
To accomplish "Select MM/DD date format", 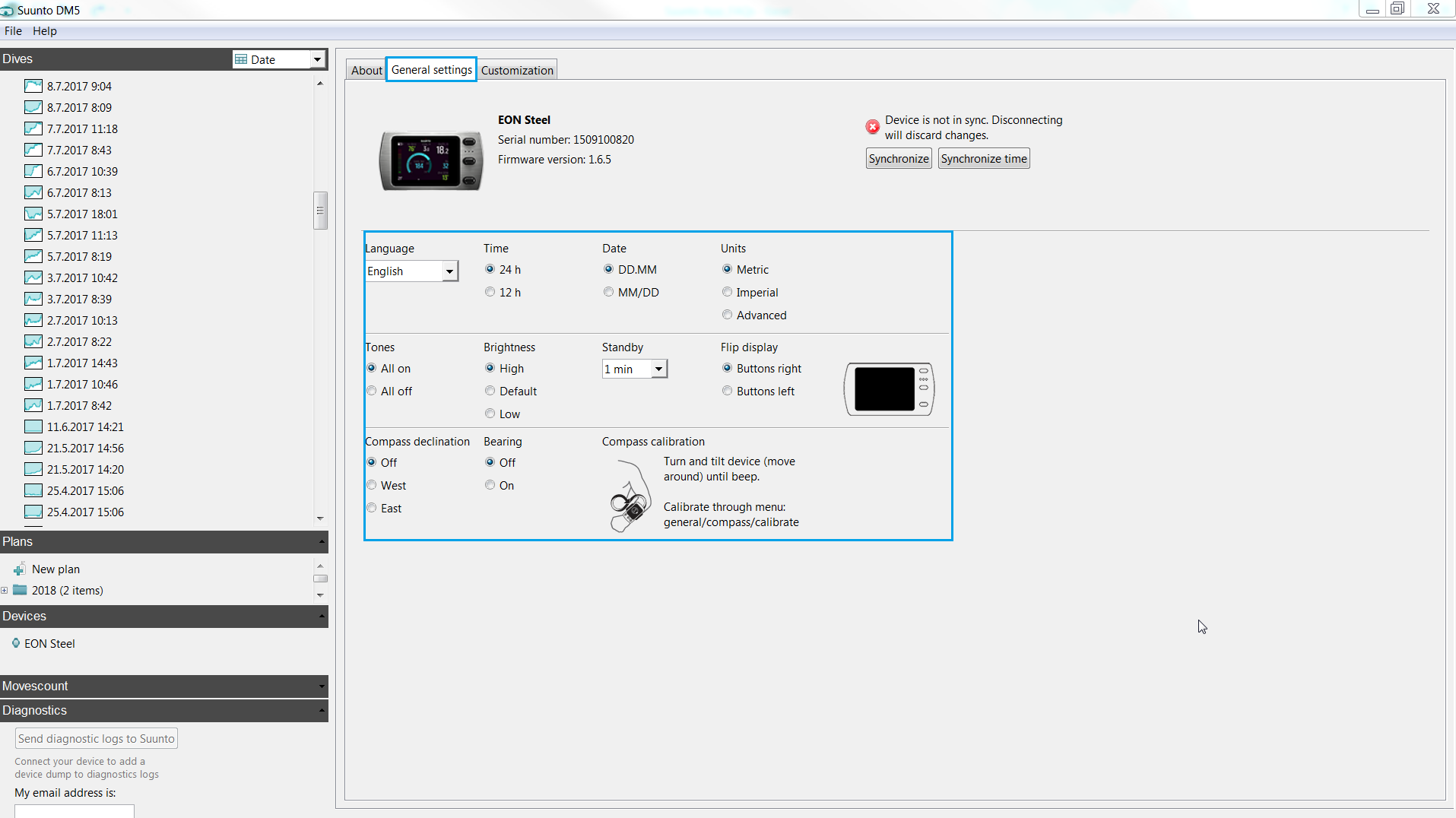I will pos(608,292).
